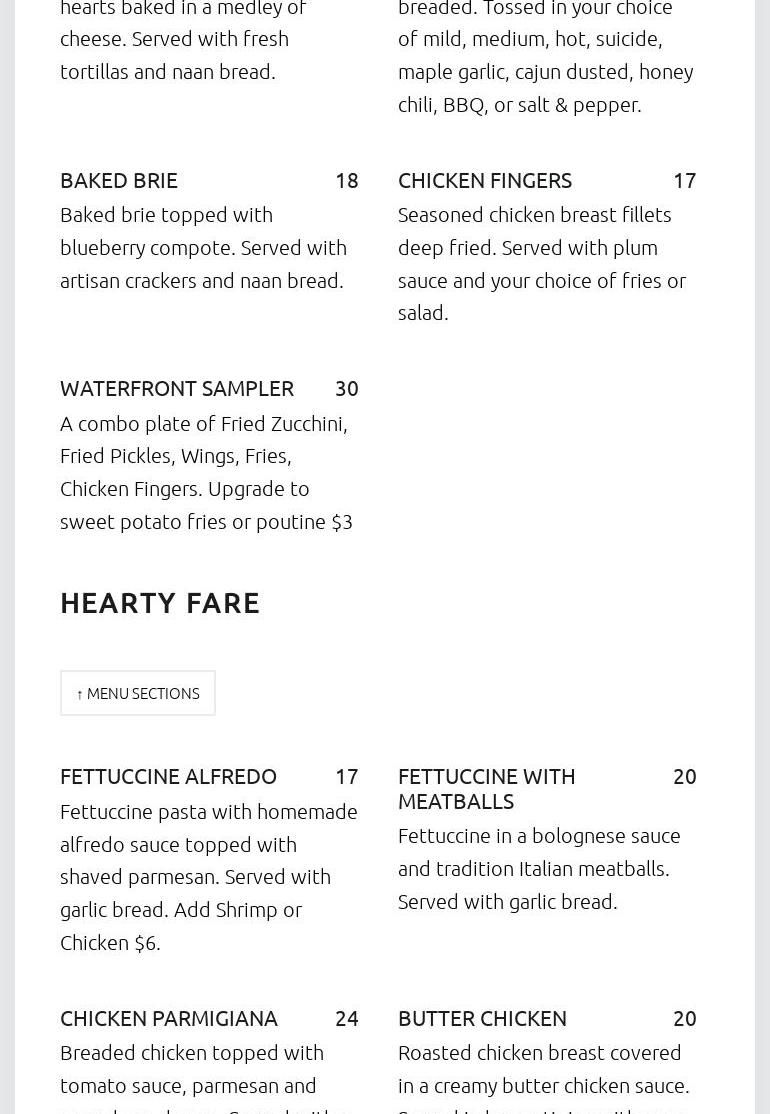The image size is (770, 1114).
Task: Click the Butter Chicken item title
Action: (x=482, y=1018)
